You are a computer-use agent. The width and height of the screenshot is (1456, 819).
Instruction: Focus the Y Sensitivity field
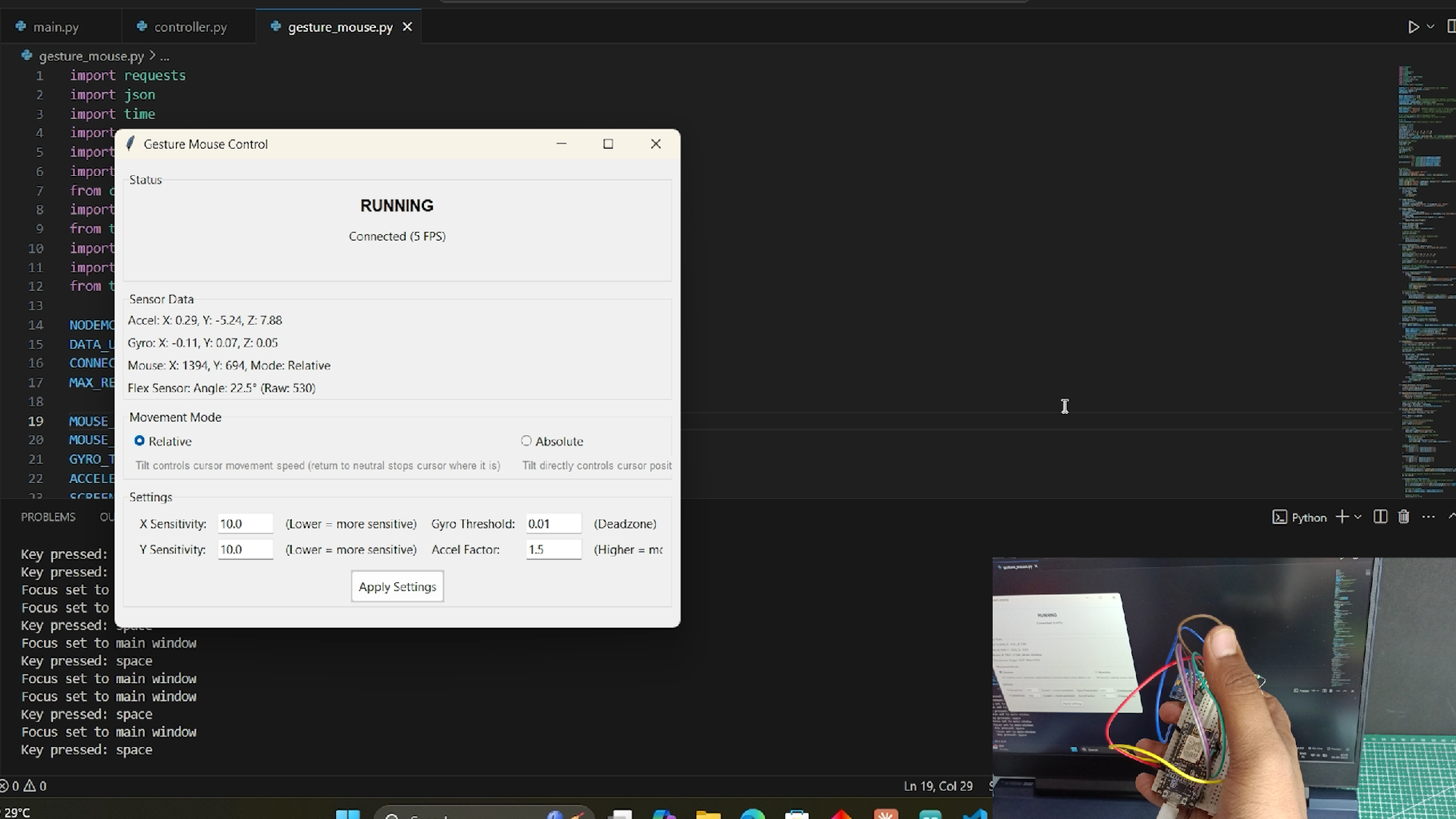[245, 549]
